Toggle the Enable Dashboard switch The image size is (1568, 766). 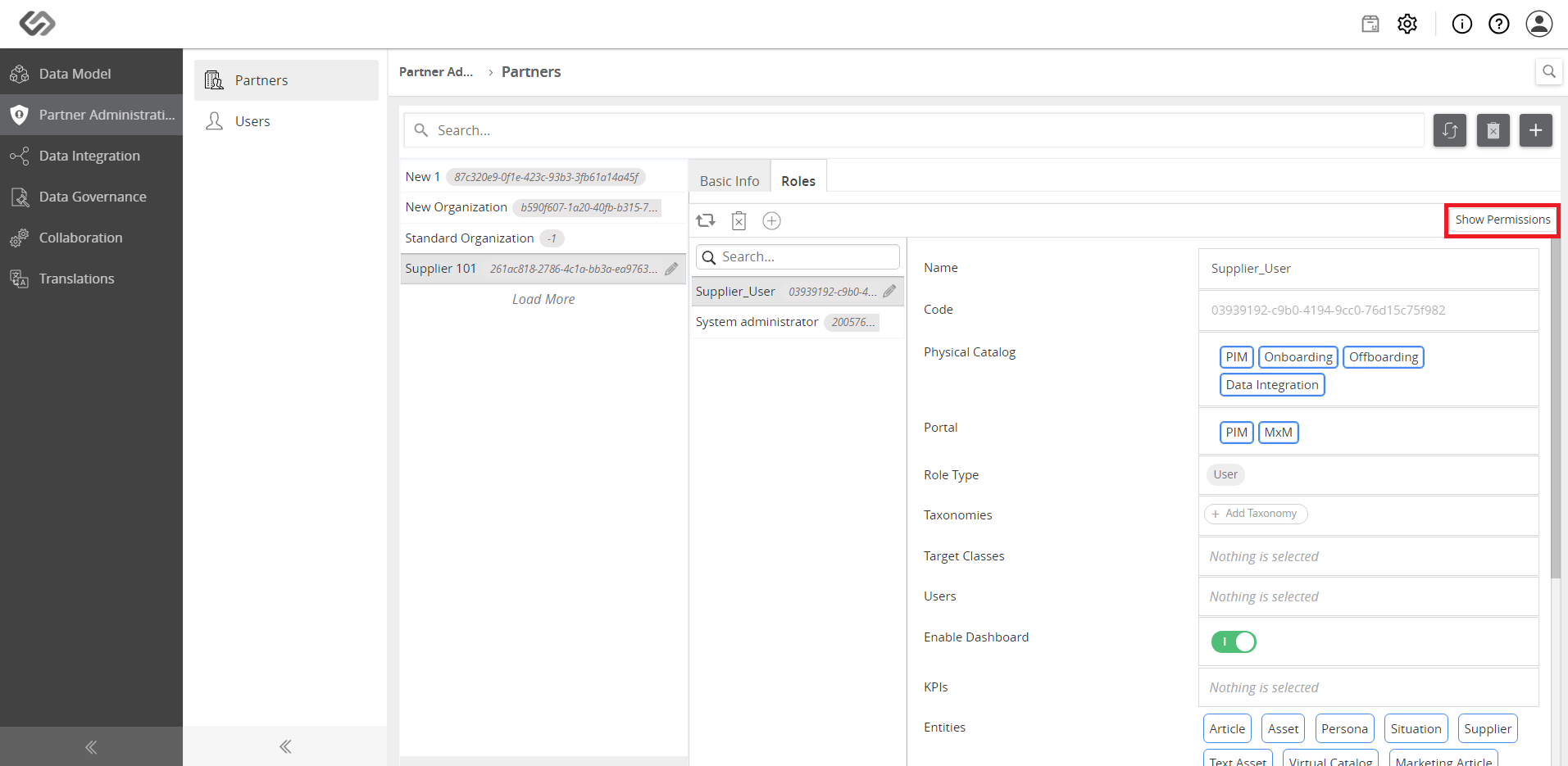pos(1234,641)
